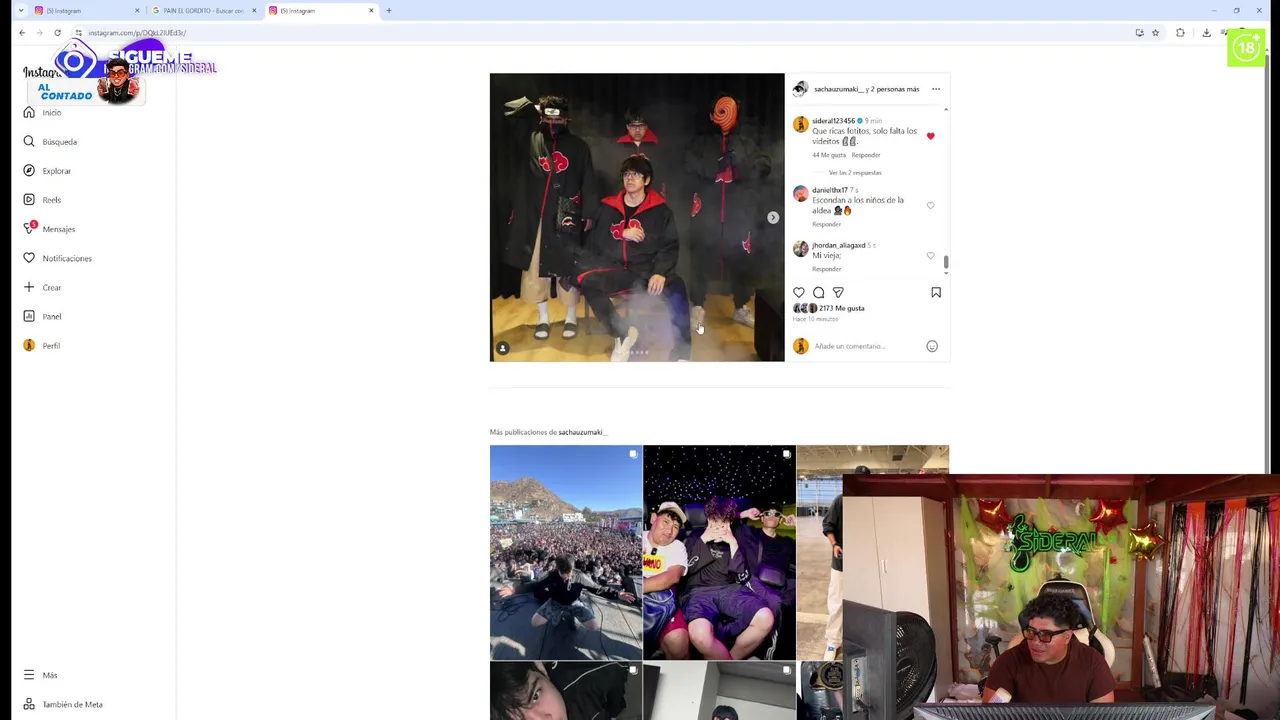
Task: Open Notificaciones heart in sidebar
Action: (x=57, y=258)
